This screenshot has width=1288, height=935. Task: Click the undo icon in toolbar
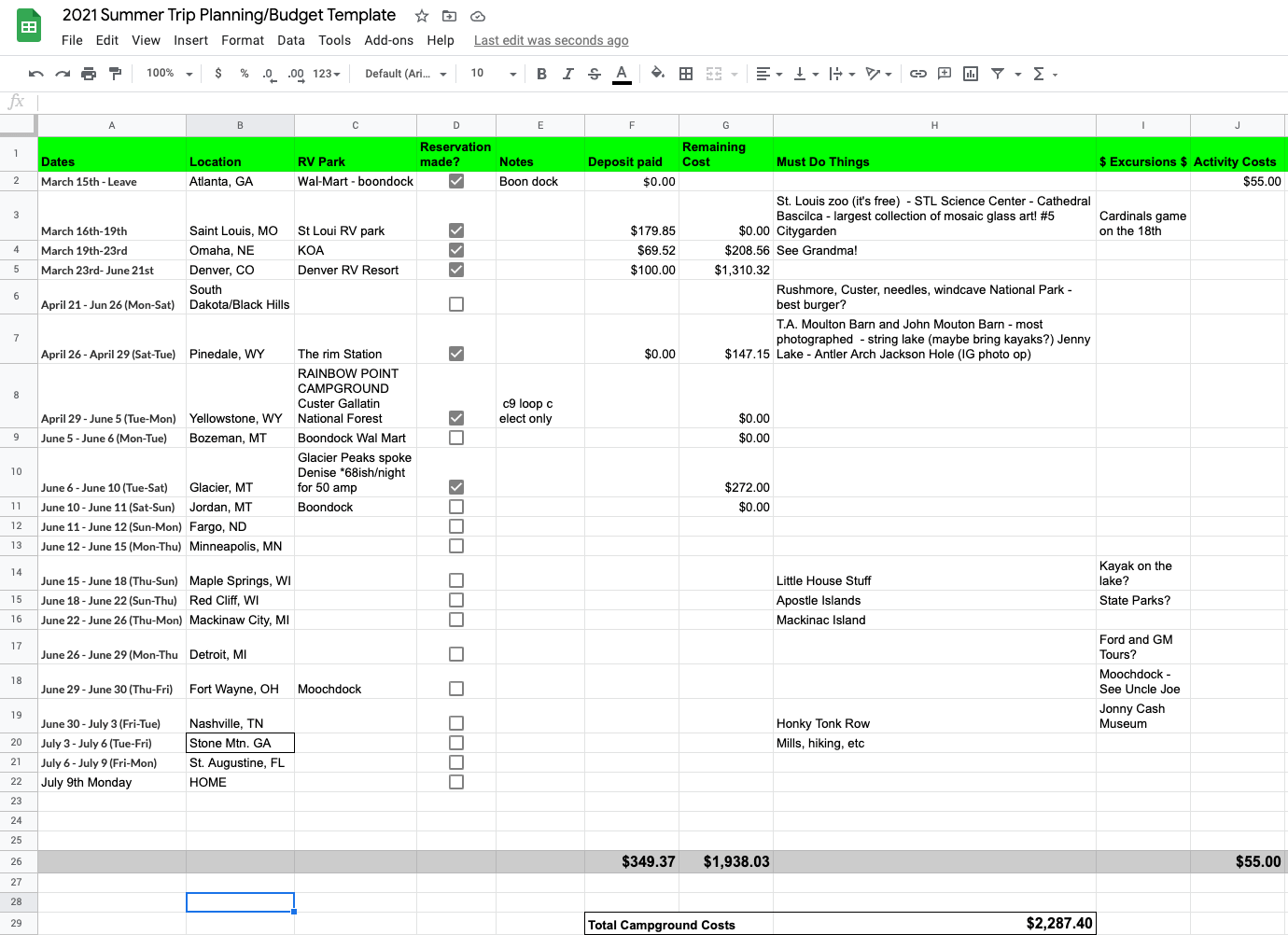(36, 74)
